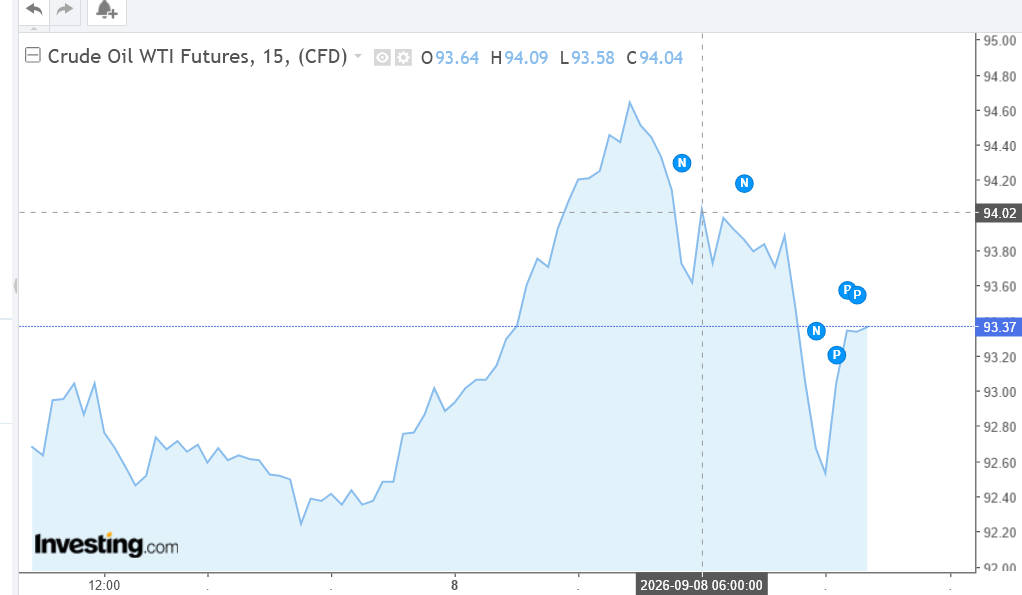Open the add alert bell icon
The height and width of the screenshot is (595, 1022).
point(107,10)
